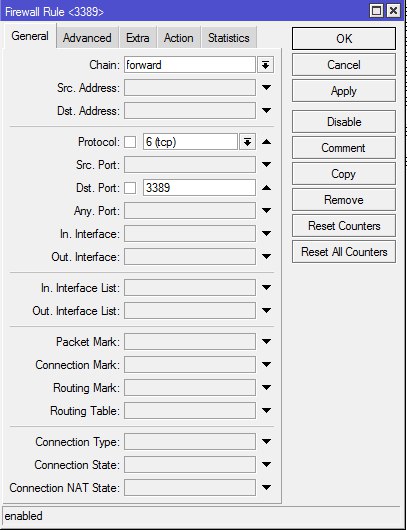Expand the Connection Mark field
407x530 pixels.
[266, 365]
